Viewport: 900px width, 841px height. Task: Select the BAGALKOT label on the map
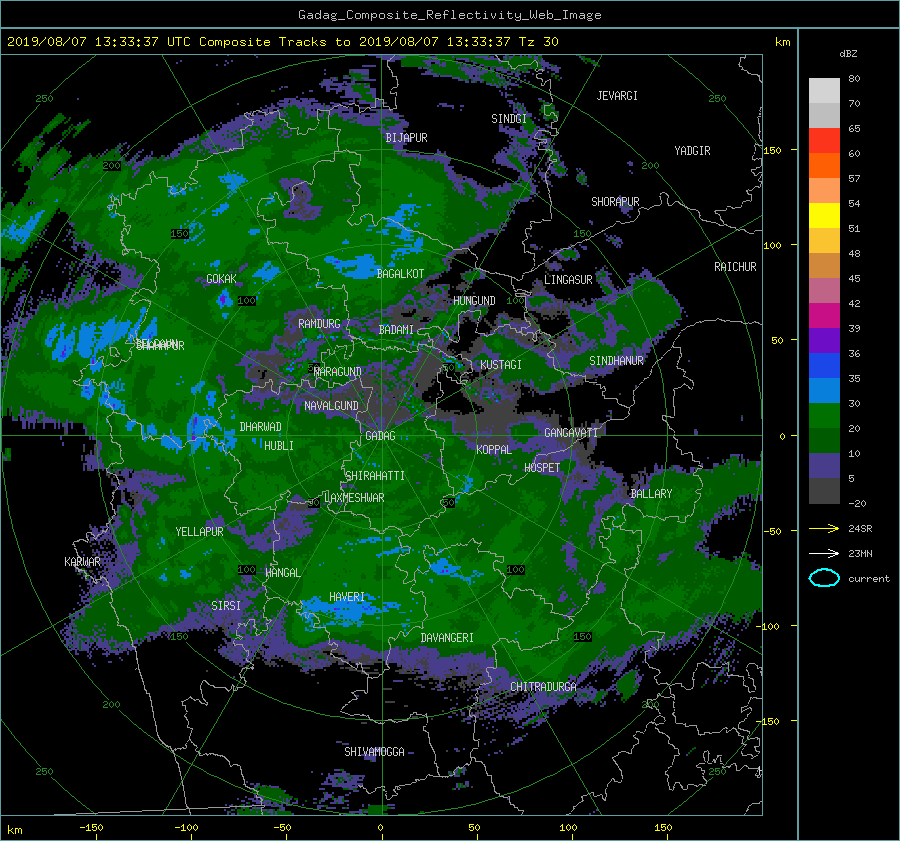pos(400,274)
